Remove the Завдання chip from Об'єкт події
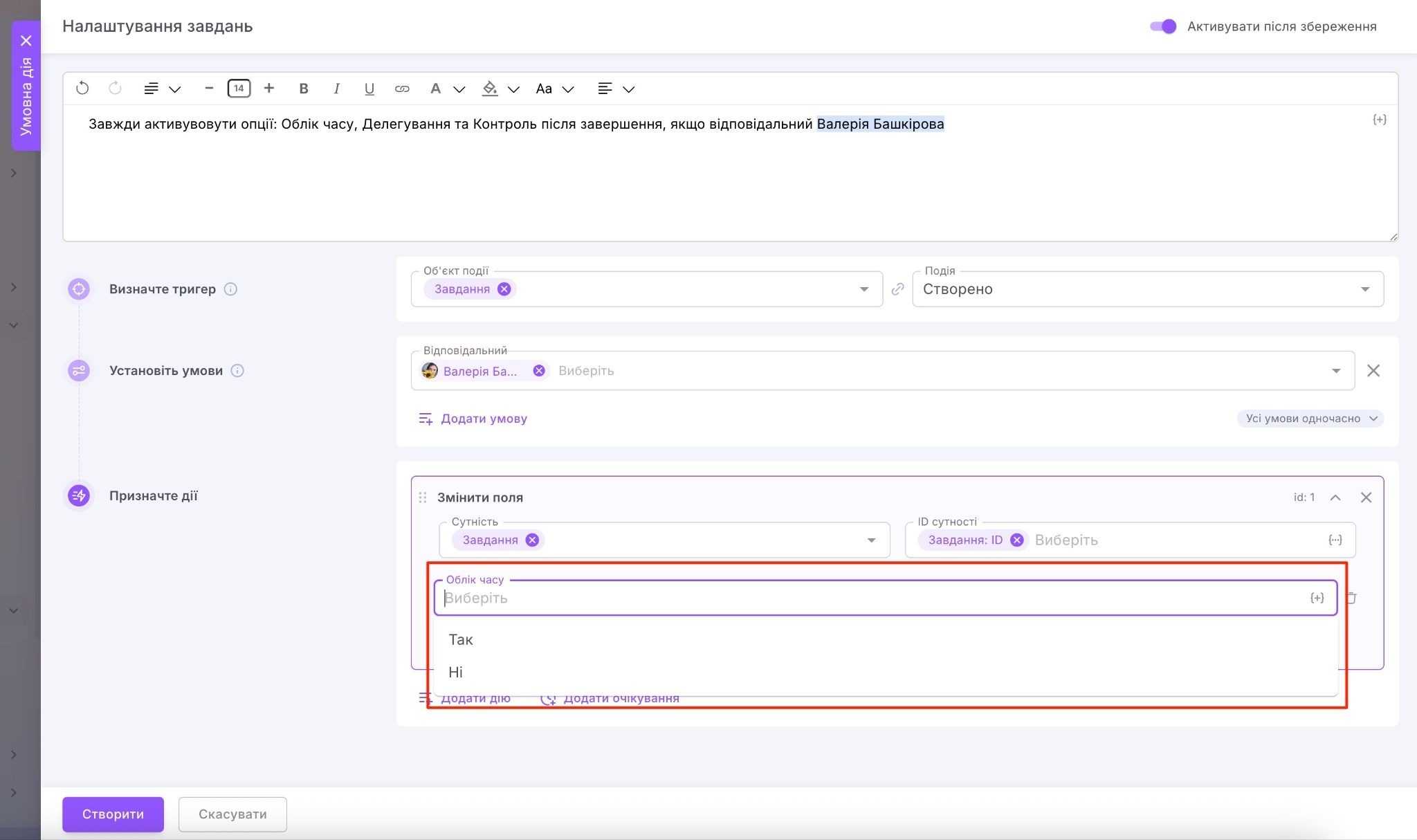 click(x=504, y=289)
